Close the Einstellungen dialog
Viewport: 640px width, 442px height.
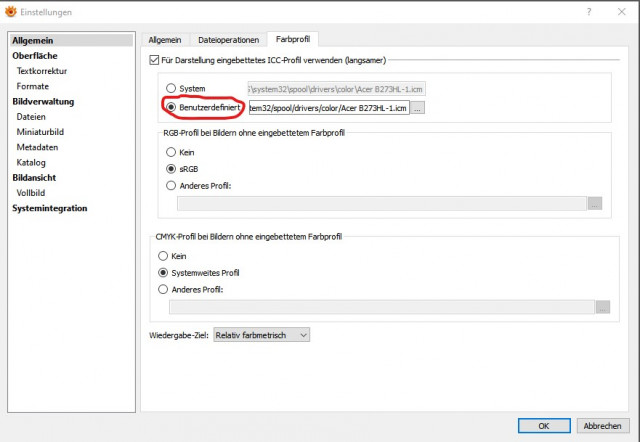click(621, 12)
